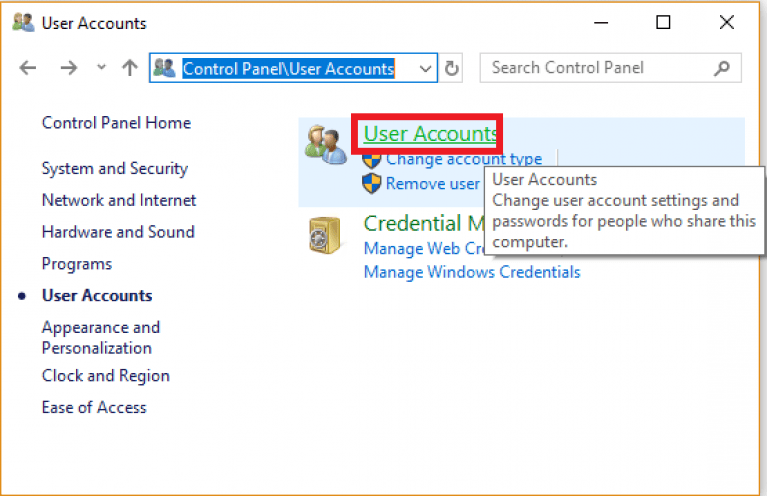Click the User Accounts people icon
The width and height of the screenshot is (767, 496).
(325, 145)
